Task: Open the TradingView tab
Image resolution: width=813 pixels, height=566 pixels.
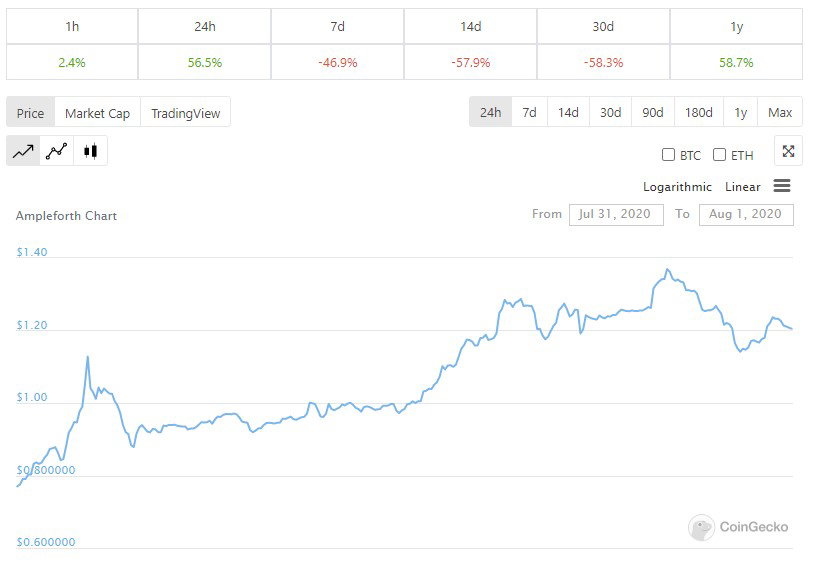Action: click(x=186, y=113)
